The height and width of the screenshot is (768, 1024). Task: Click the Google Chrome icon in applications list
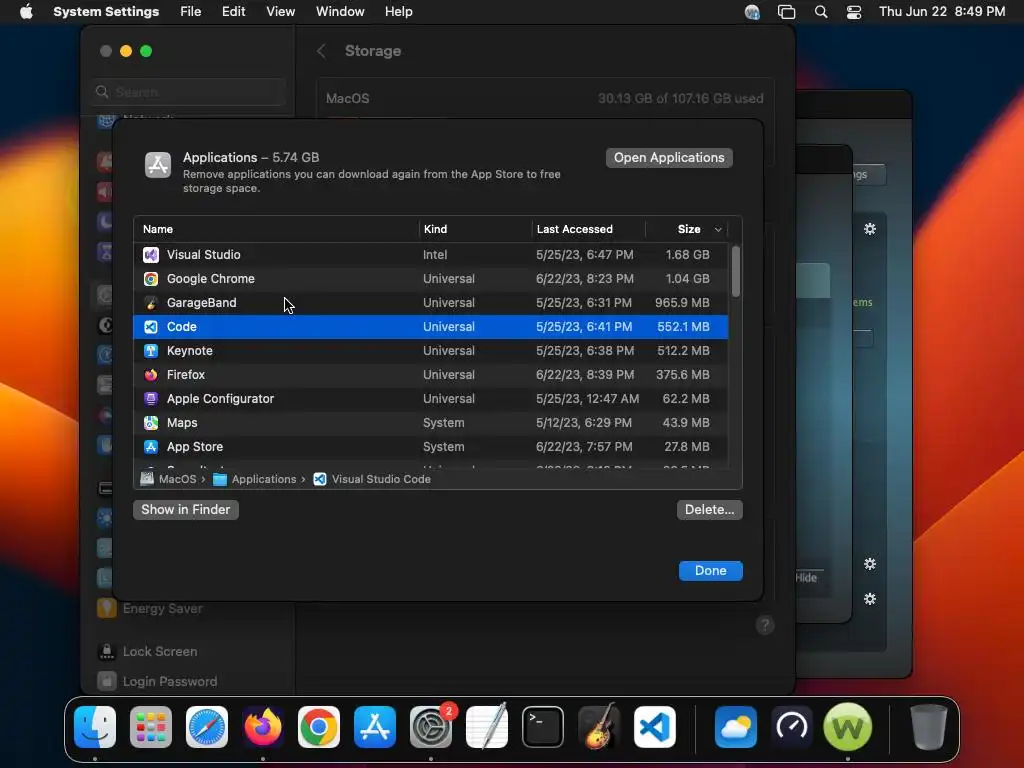tap(151, 279)
